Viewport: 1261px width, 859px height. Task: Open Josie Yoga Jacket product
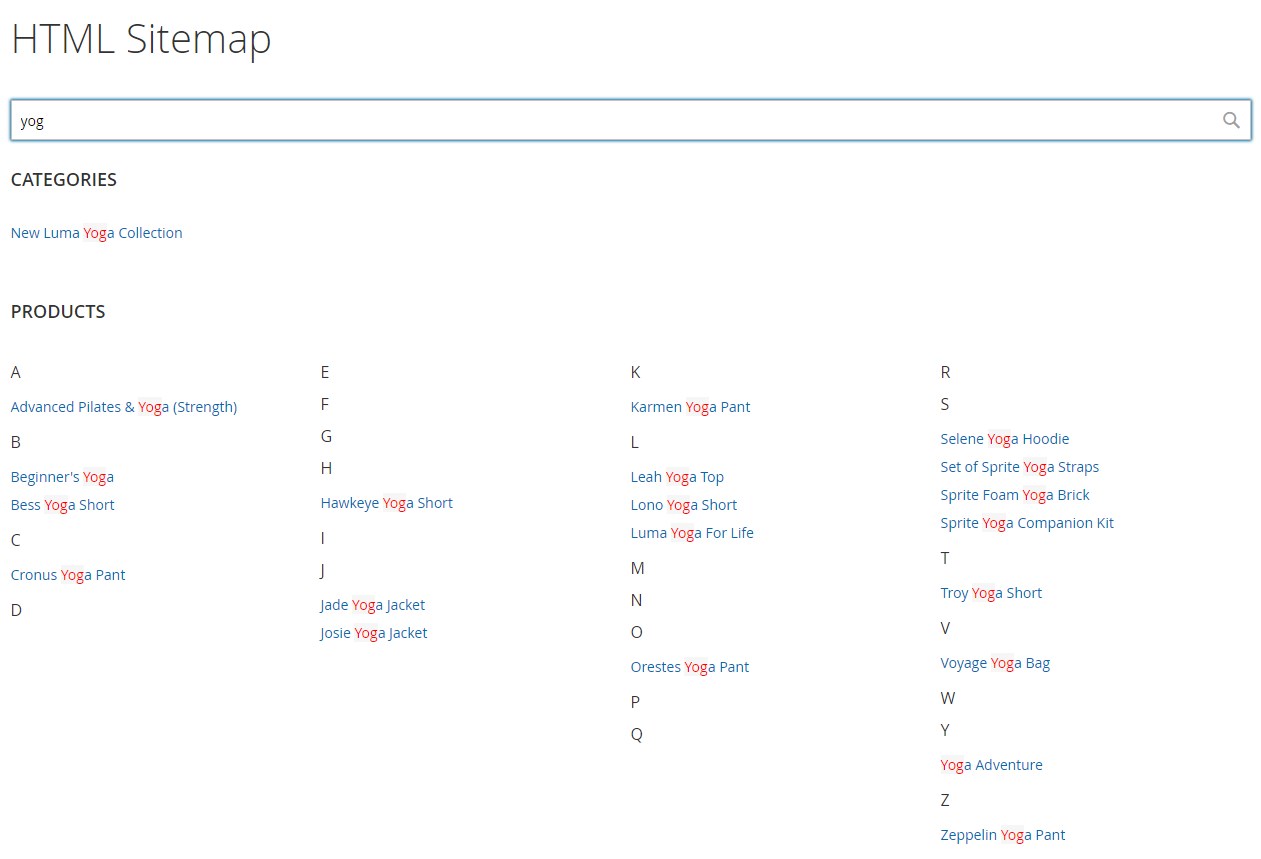(374, 633)
